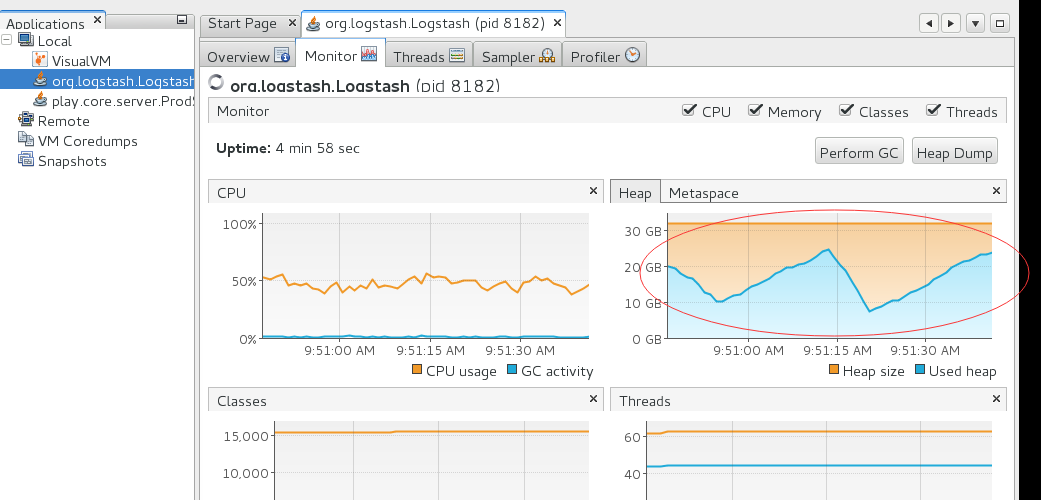
Task: Click the Threads chart panel title
Action: click(645, 401)
